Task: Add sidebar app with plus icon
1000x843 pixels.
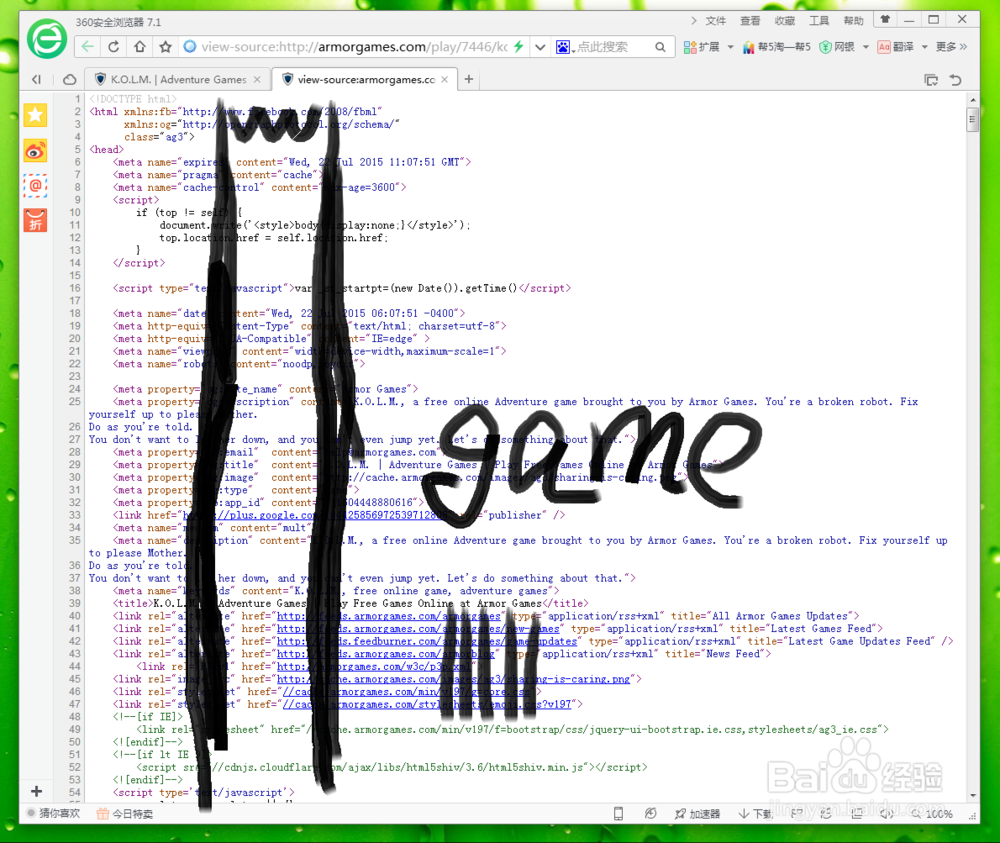Action: [36, 791]
